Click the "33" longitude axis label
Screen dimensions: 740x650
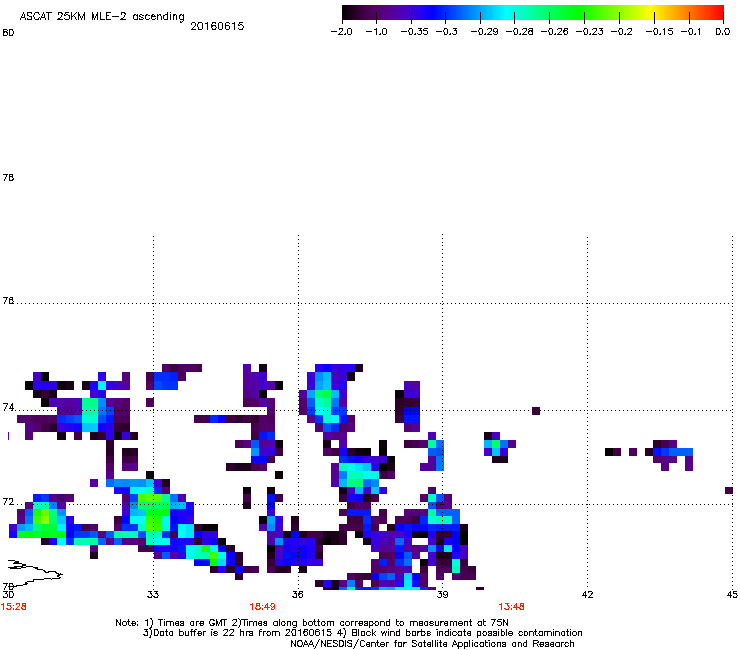click(x=152, y=594)
